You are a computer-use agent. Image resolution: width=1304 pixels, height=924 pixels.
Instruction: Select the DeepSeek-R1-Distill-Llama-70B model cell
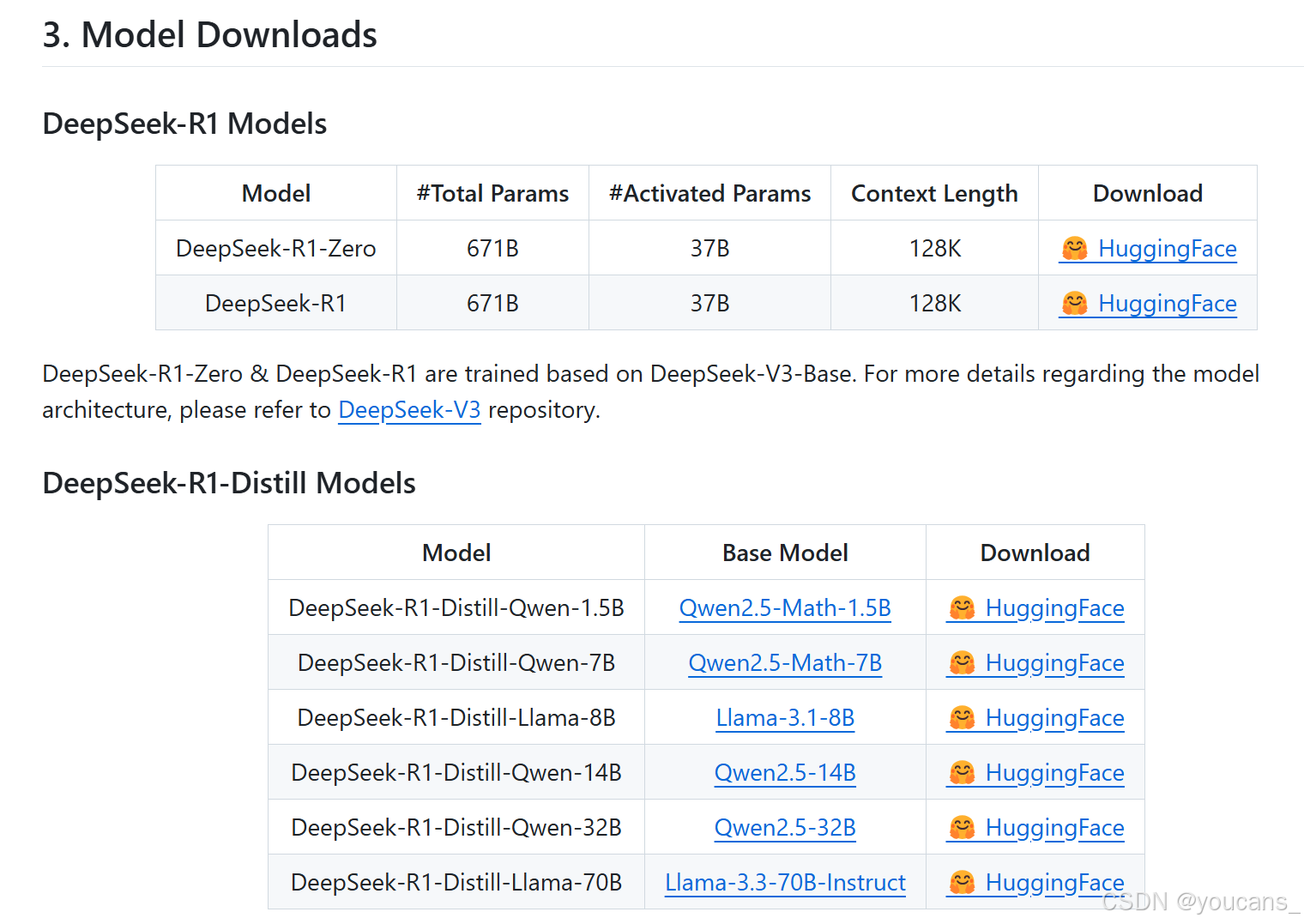pos(456,882)
